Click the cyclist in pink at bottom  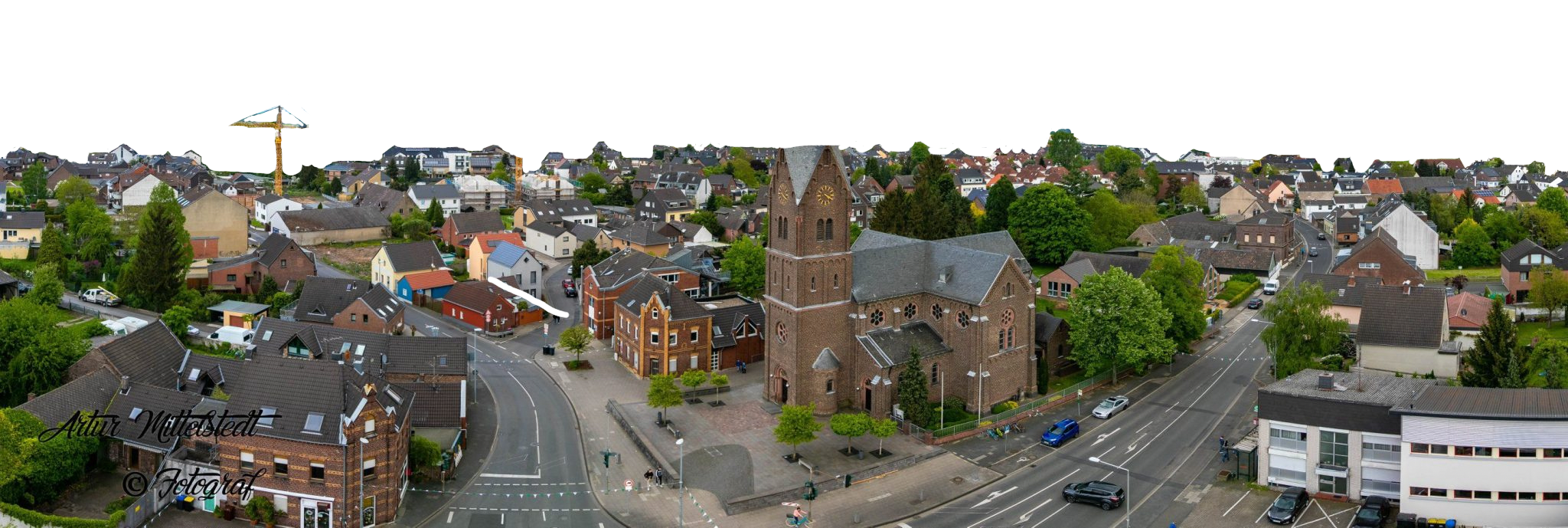(x=798, y=514)
